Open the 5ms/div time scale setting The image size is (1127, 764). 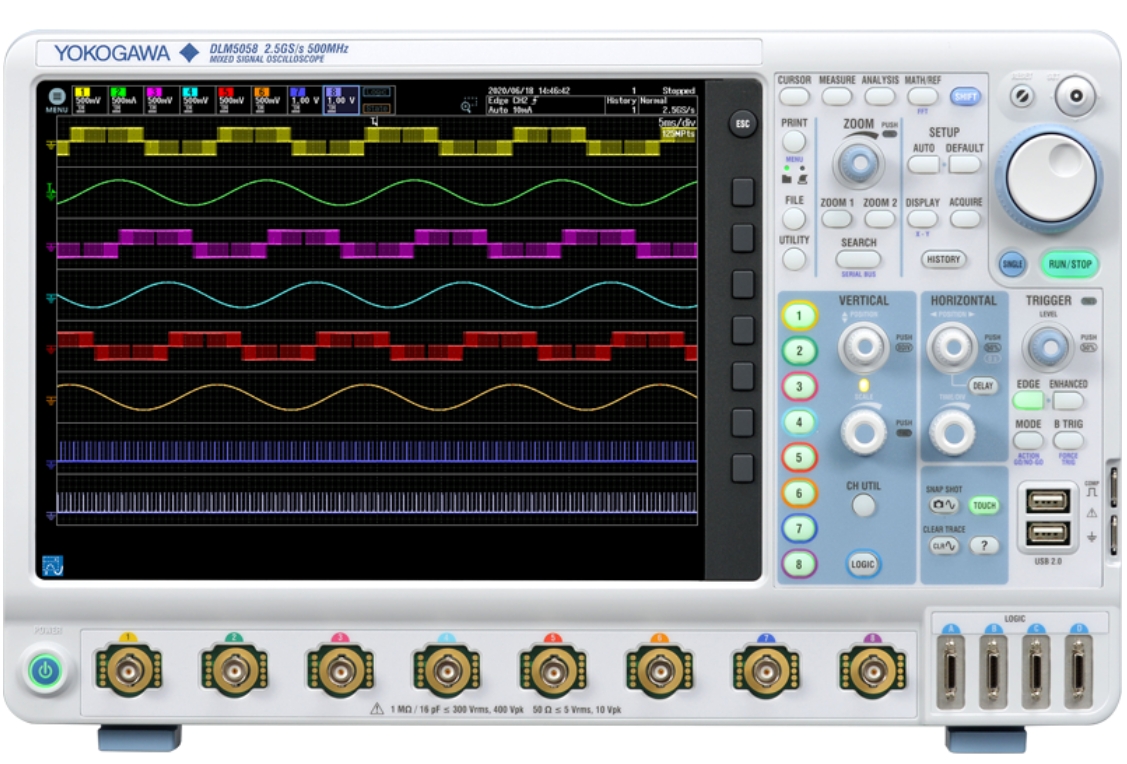click(x=677, y=121)
